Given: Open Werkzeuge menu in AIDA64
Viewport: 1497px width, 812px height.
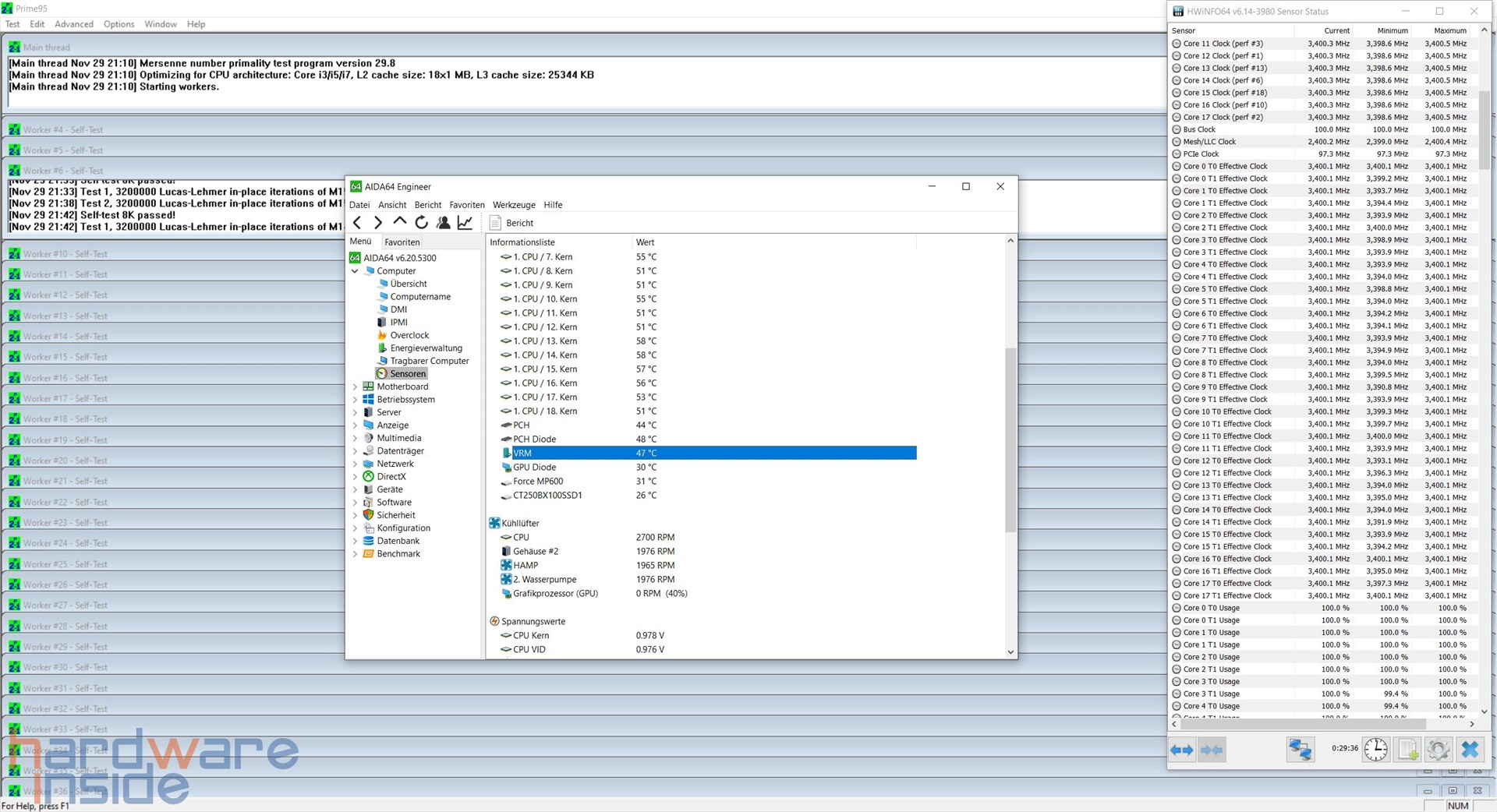Looking at the screenshot, I should click(514, 205).
